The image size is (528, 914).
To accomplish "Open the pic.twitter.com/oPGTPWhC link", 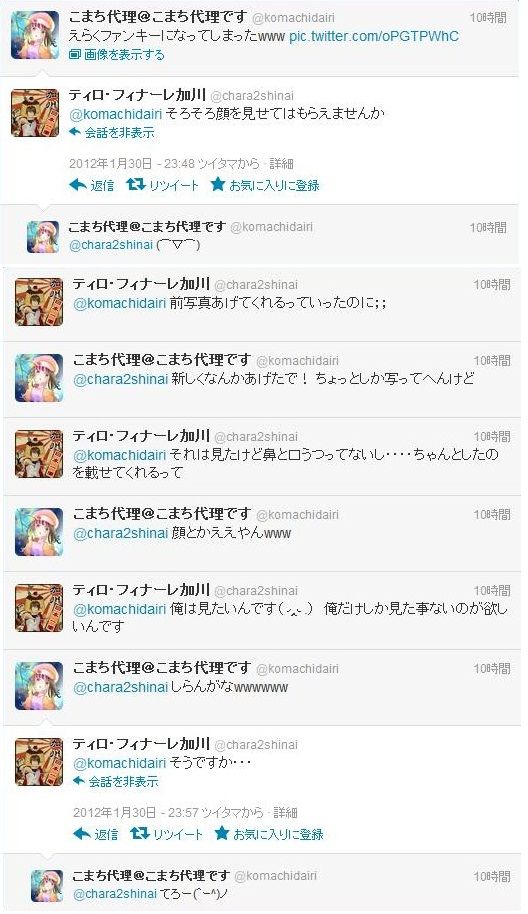I will pos(374,36).
